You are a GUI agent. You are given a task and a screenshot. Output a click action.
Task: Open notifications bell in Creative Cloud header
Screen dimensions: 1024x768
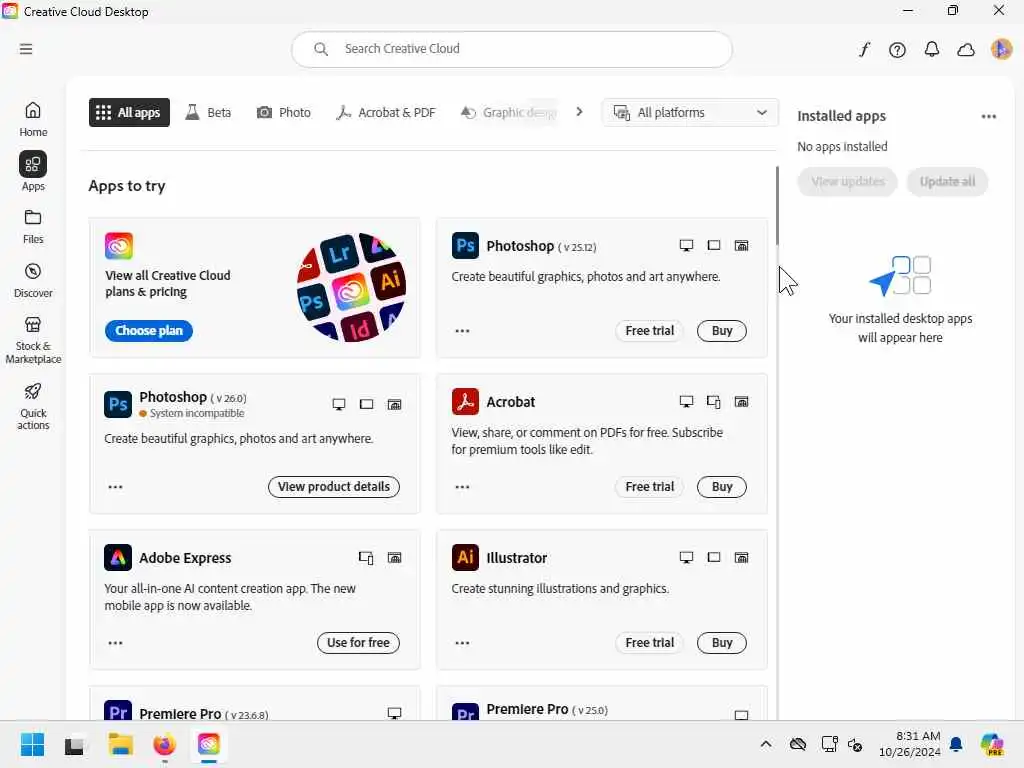click(932, 50)
